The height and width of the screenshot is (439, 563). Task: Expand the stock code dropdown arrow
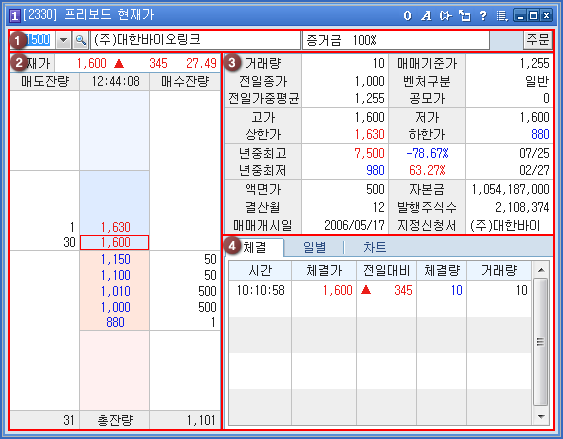pos(64,40)
